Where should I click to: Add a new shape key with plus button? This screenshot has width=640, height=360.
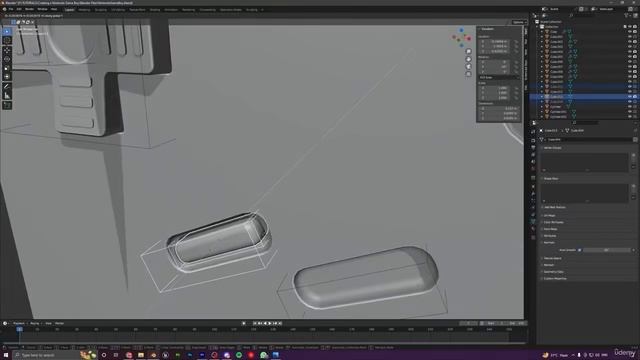[633, 186]
